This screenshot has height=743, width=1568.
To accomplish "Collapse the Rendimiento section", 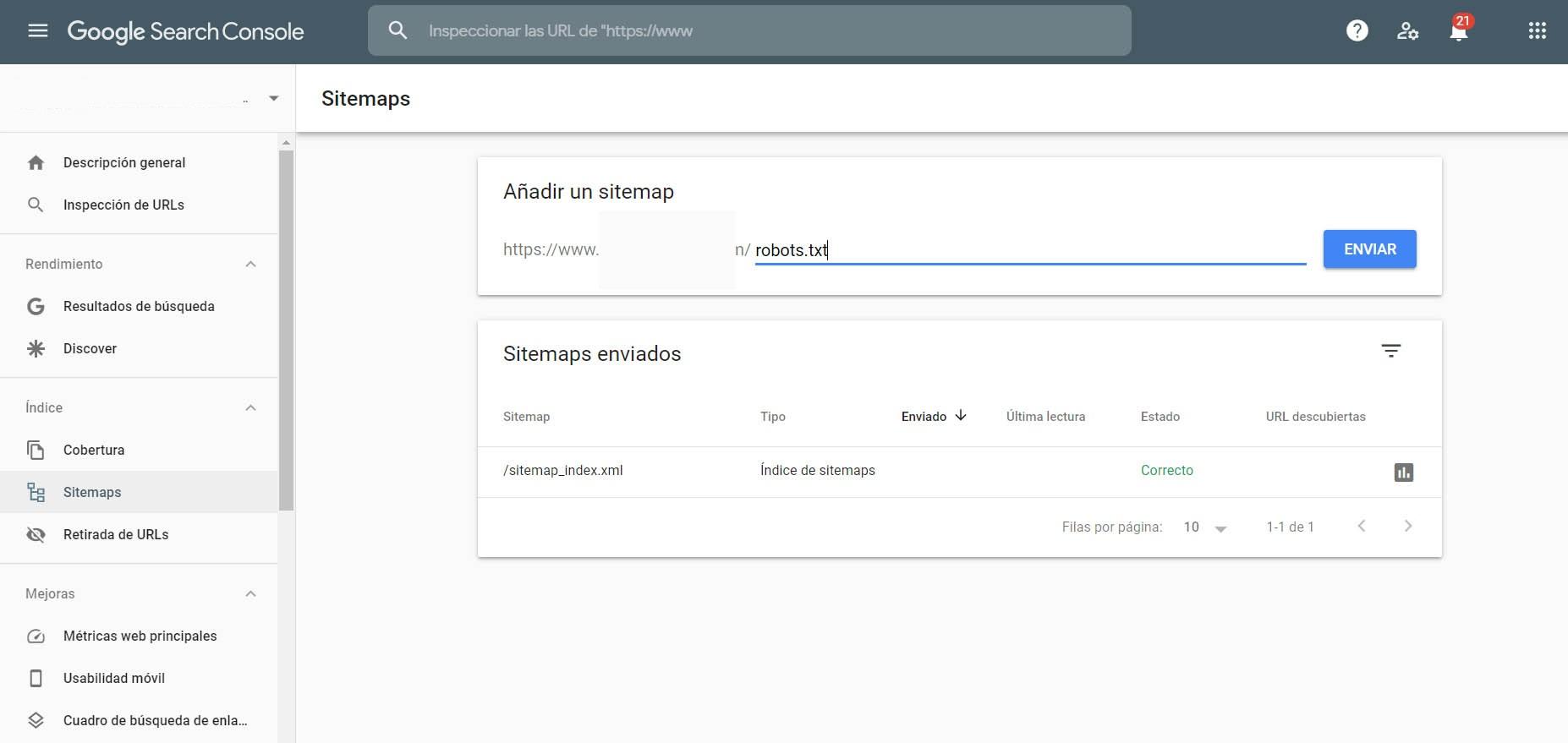I will click(250, 264).
